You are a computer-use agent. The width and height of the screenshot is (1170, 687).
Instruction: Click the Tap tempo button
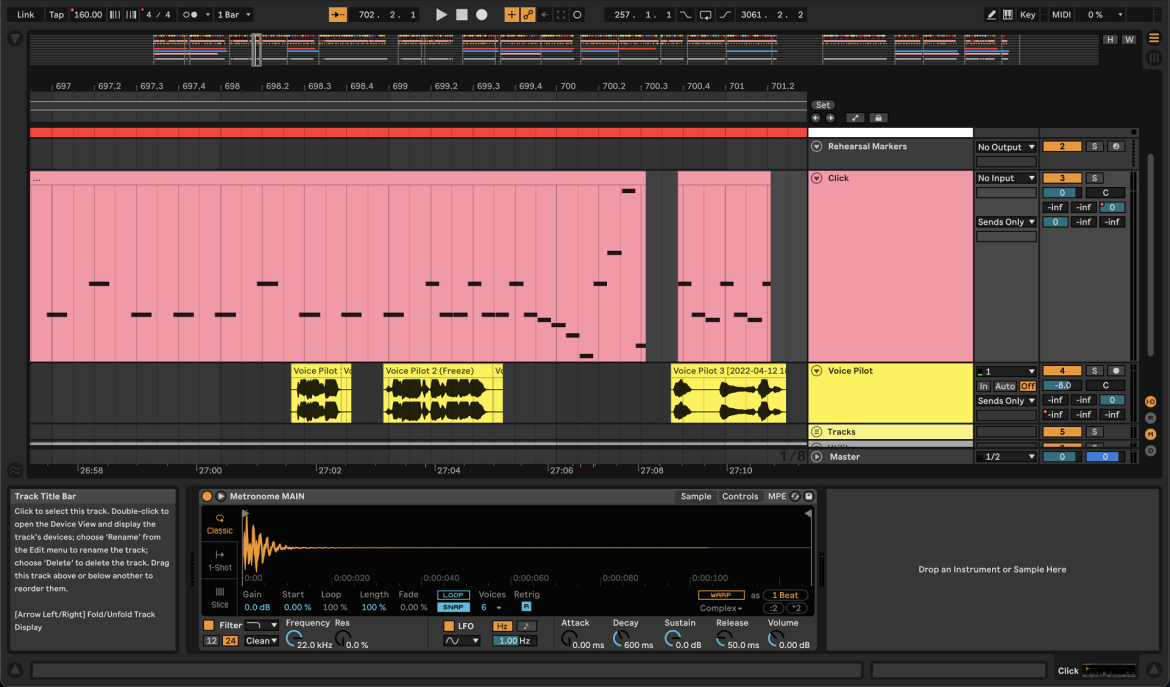56,14
